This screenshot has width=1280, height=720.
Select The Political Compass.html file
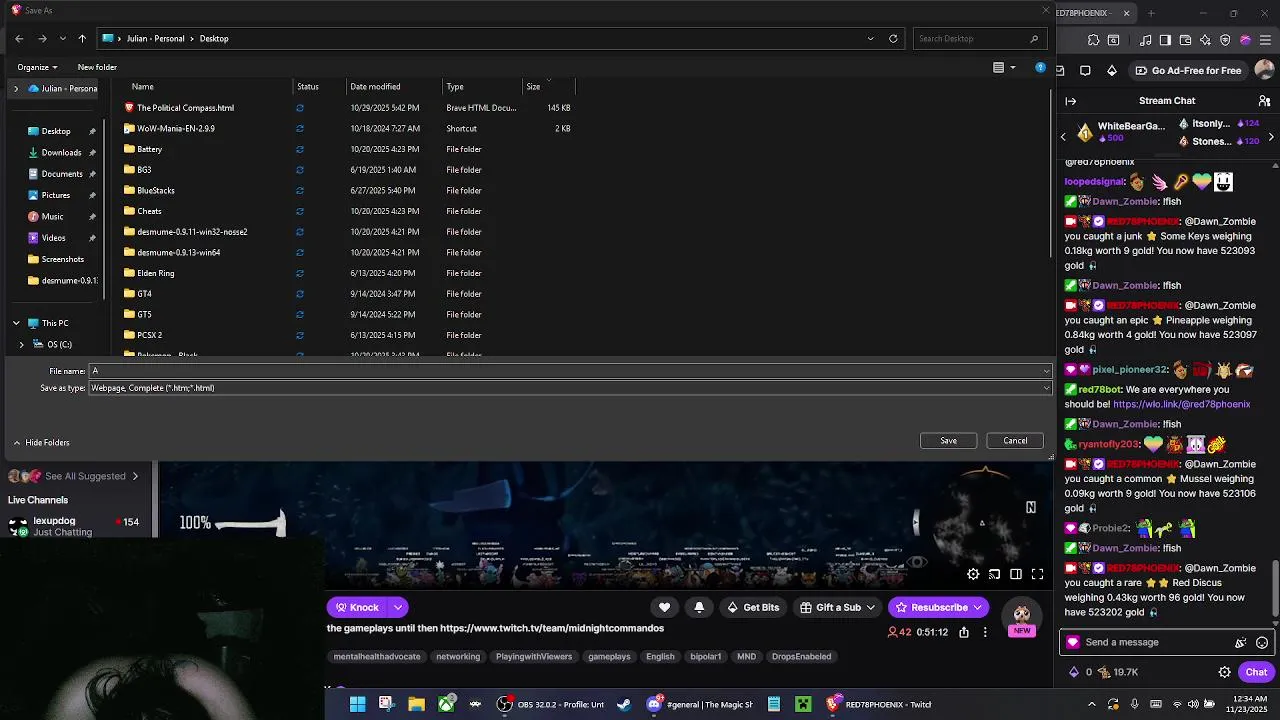[185, 107]
